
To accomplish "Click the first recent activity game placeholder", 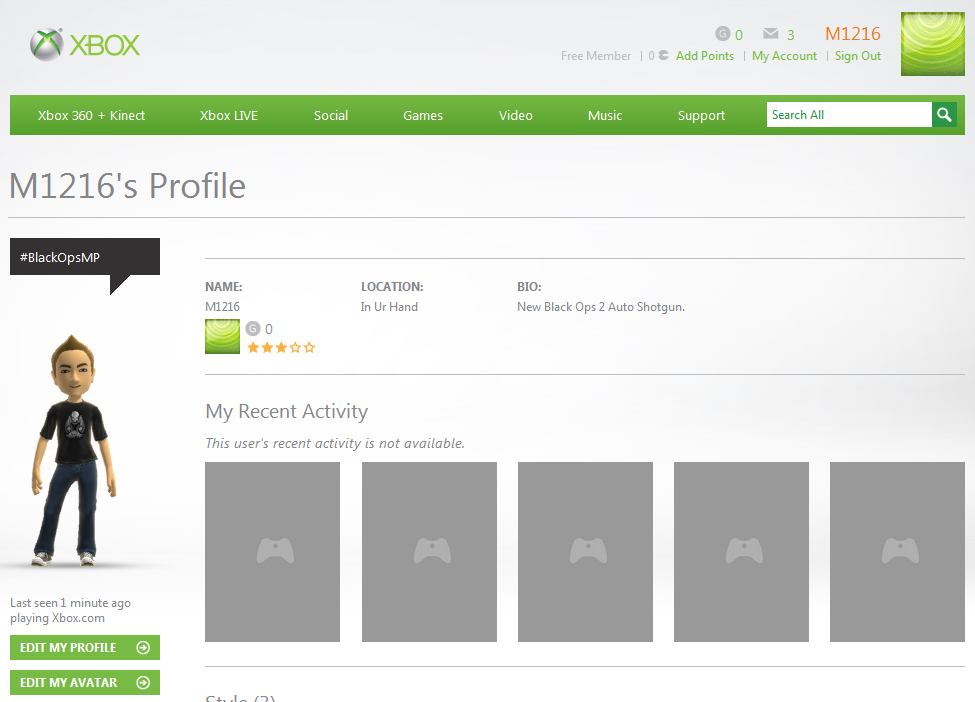I will [272, 552].
